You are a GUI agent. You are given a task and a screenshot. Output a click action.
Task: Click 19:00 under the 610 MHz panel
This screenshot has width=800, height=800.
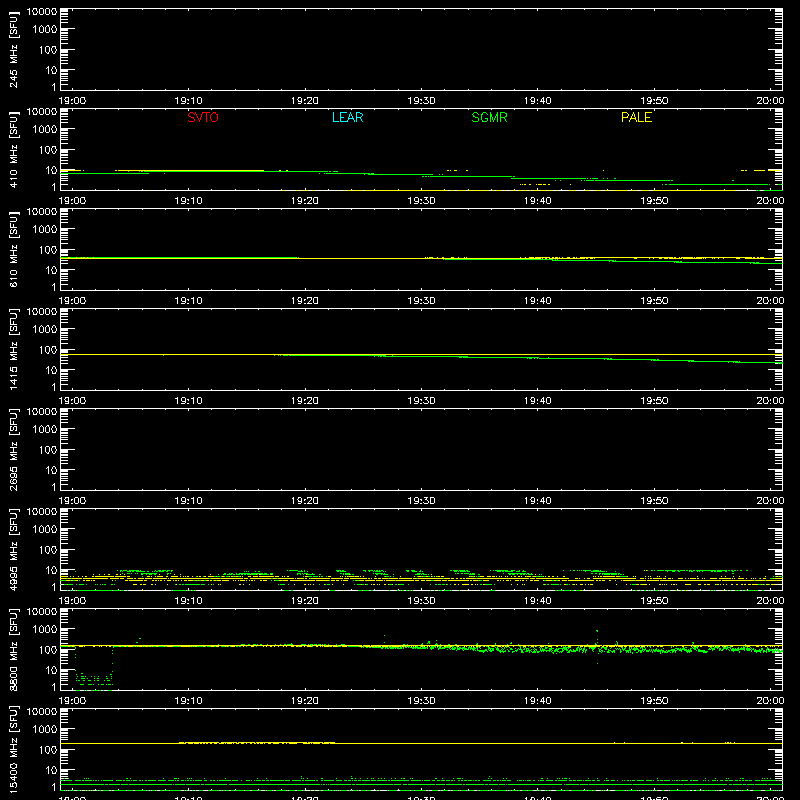coord(72,301)
